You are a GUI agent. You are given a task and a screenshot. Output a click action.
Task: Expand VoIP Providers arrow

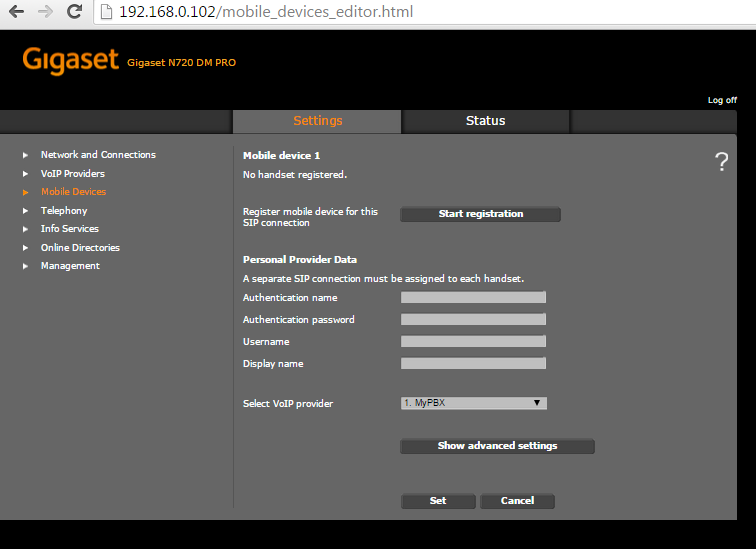[x=26, y=174]
